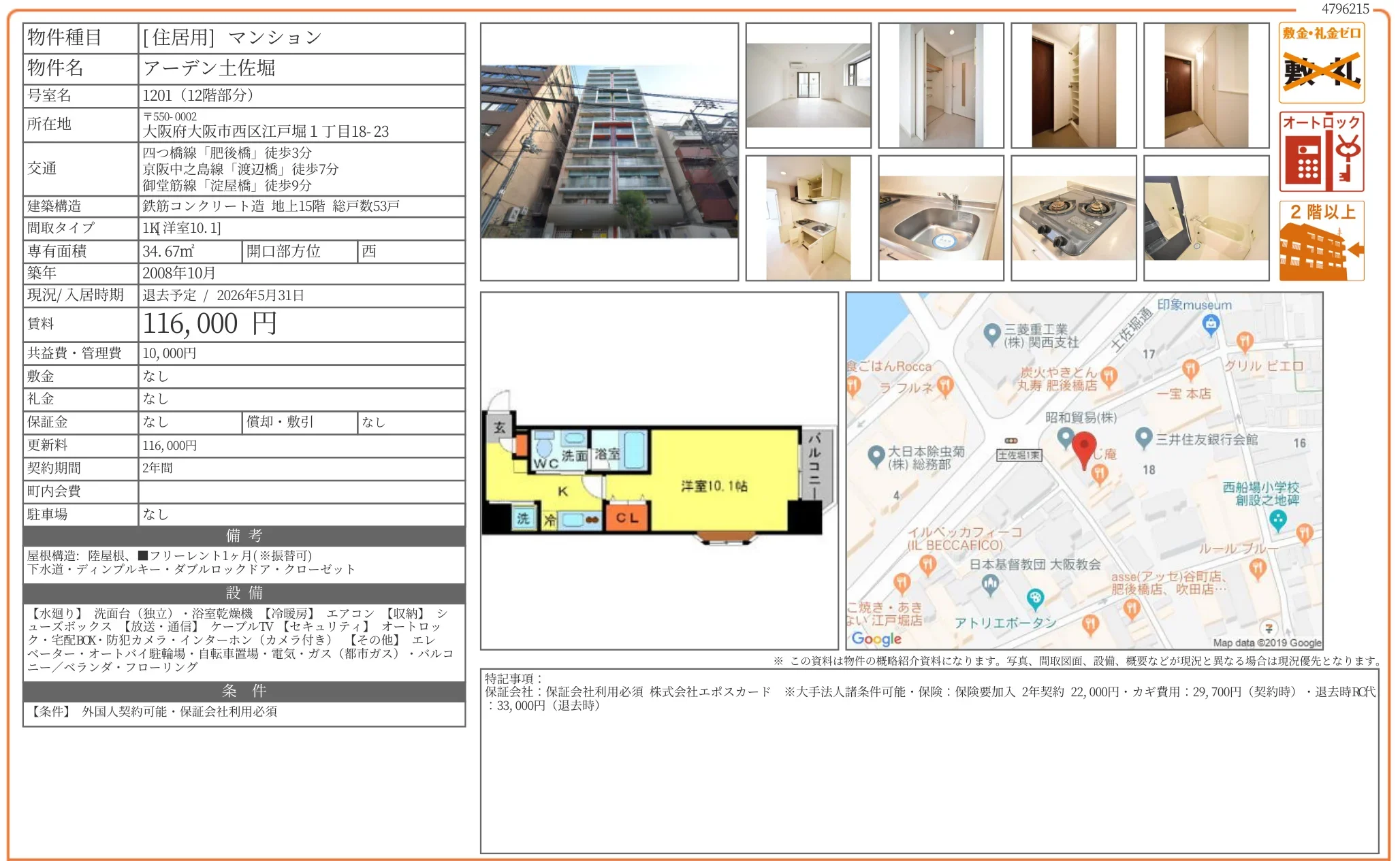
Task: Click the 116,000円 rent value
Action: [210, 324]
